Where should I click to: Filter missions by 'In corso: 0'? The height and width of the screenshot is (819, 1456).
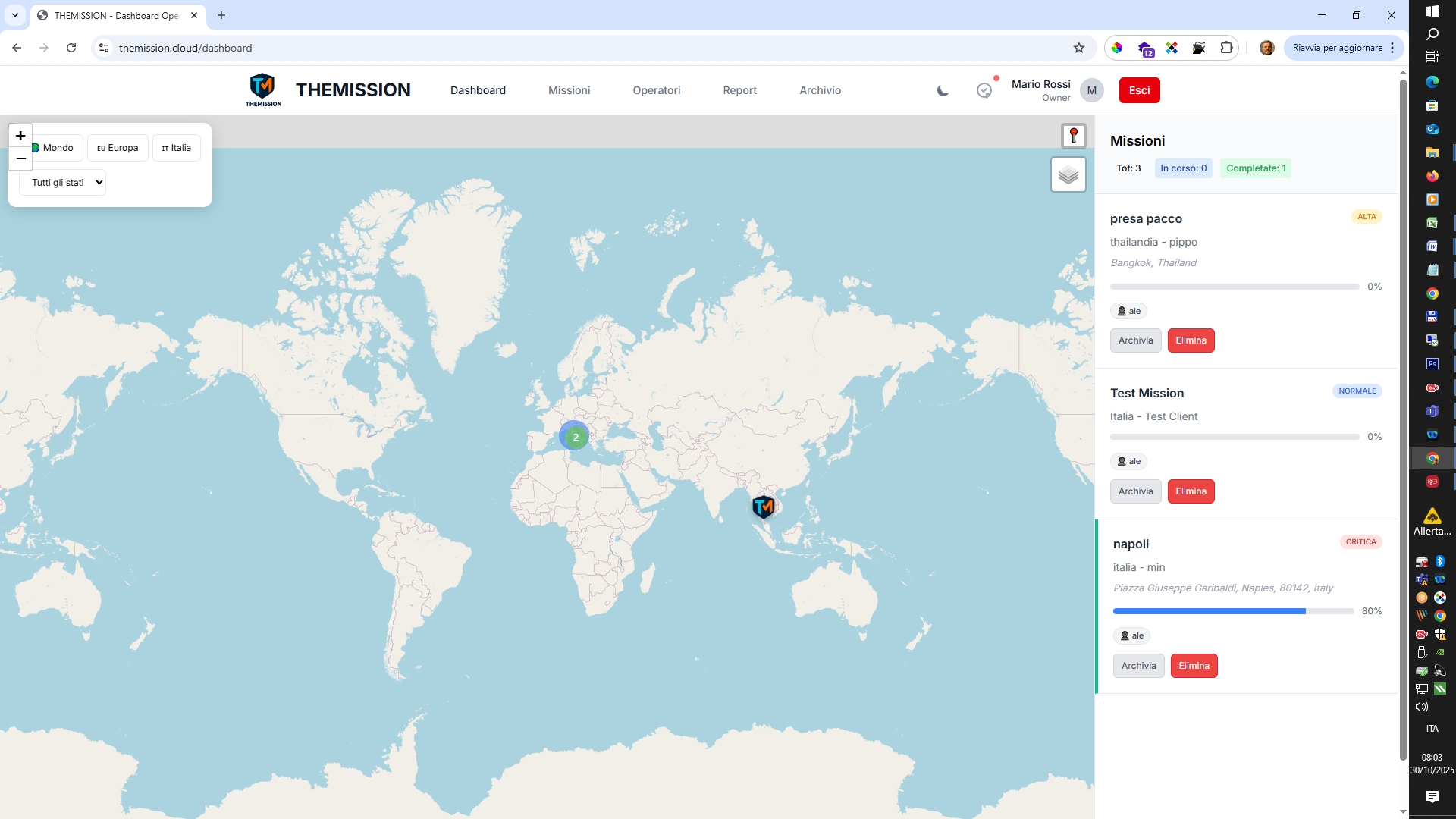(1183, 168)
